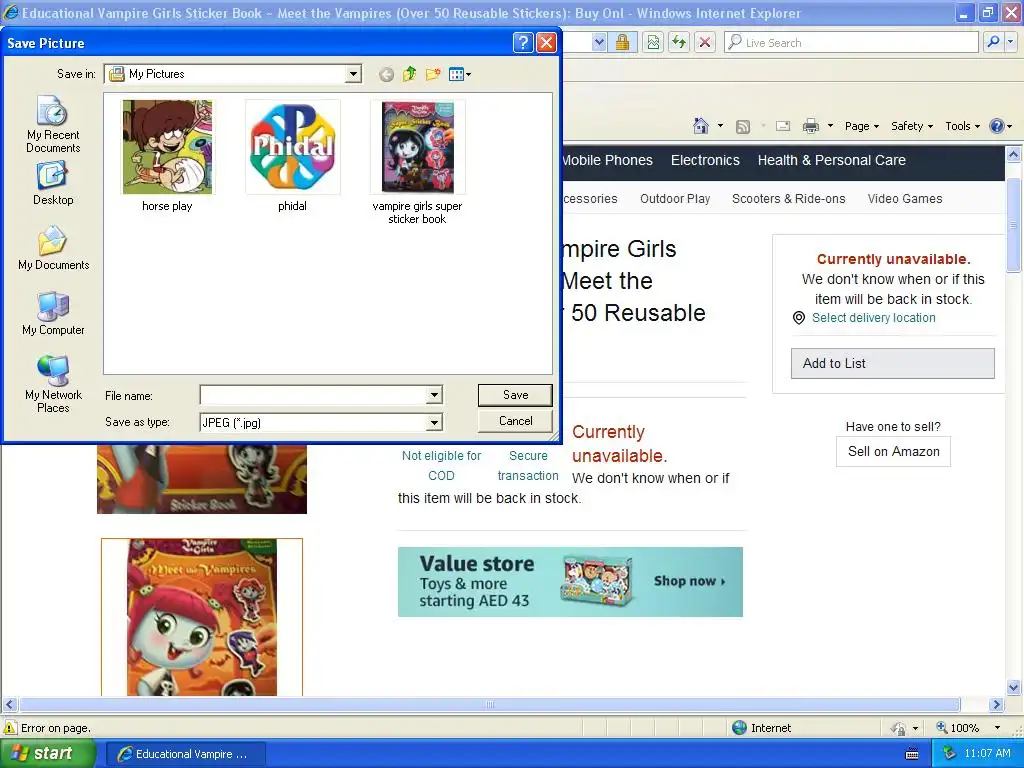Click the Save button in the dialog
This screenshot has height=768, width=1024.
pyautogui.click(x=515, y=394)
